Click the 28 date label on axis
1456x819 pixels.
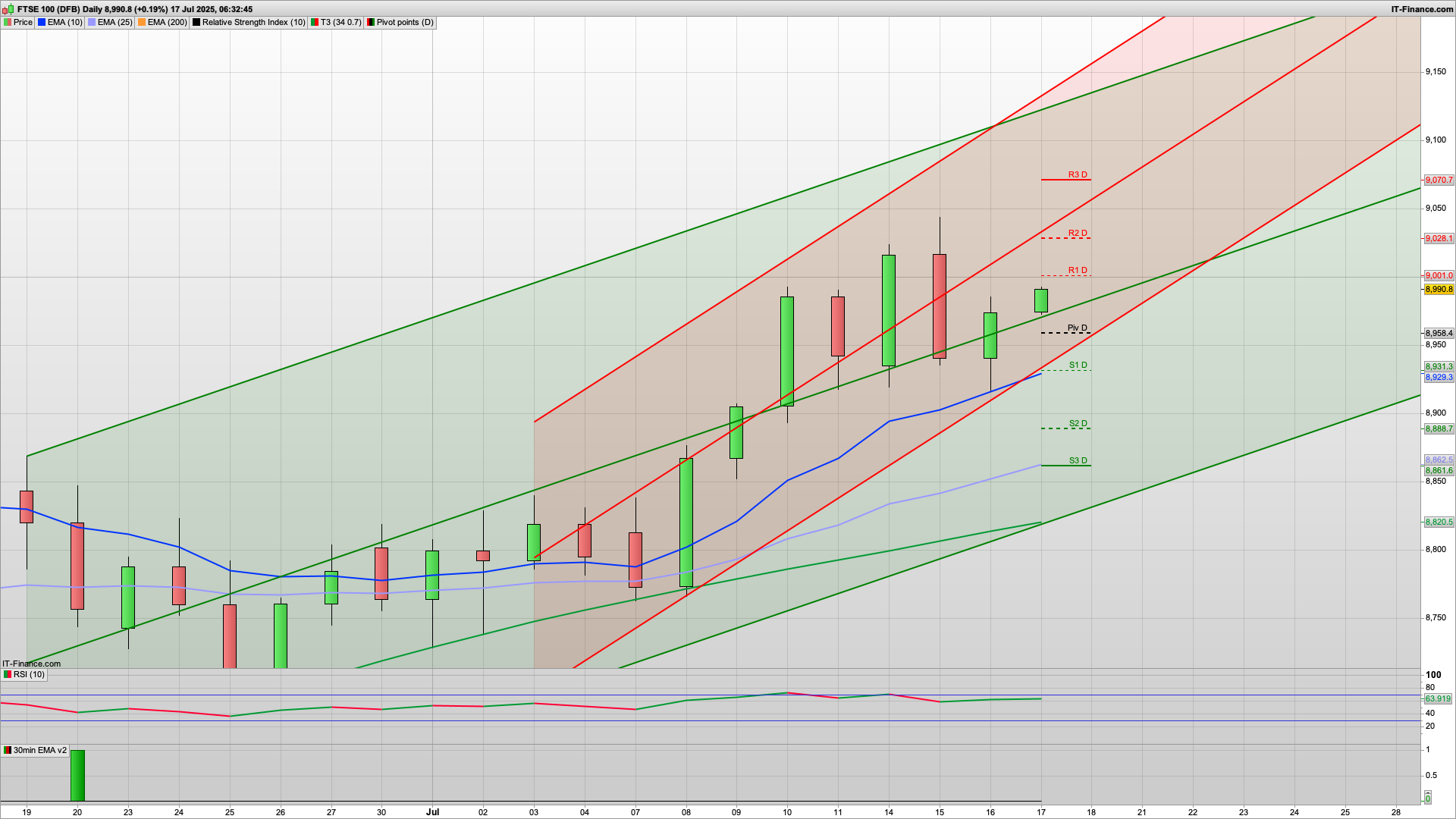pyautogui.click(x=1396, y=812)
